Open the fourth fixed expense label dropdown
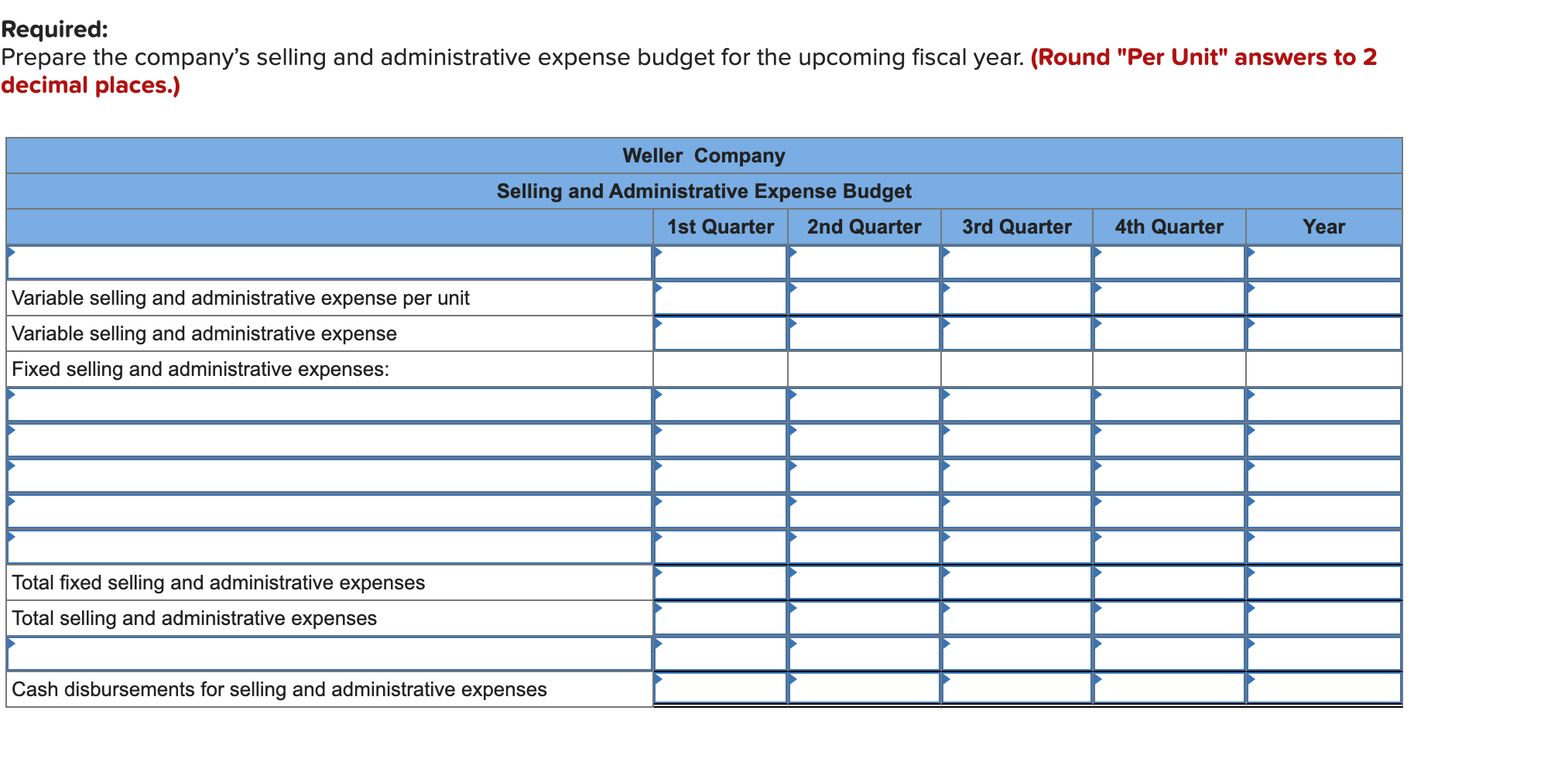1568x765 pixels. [330, 511]
